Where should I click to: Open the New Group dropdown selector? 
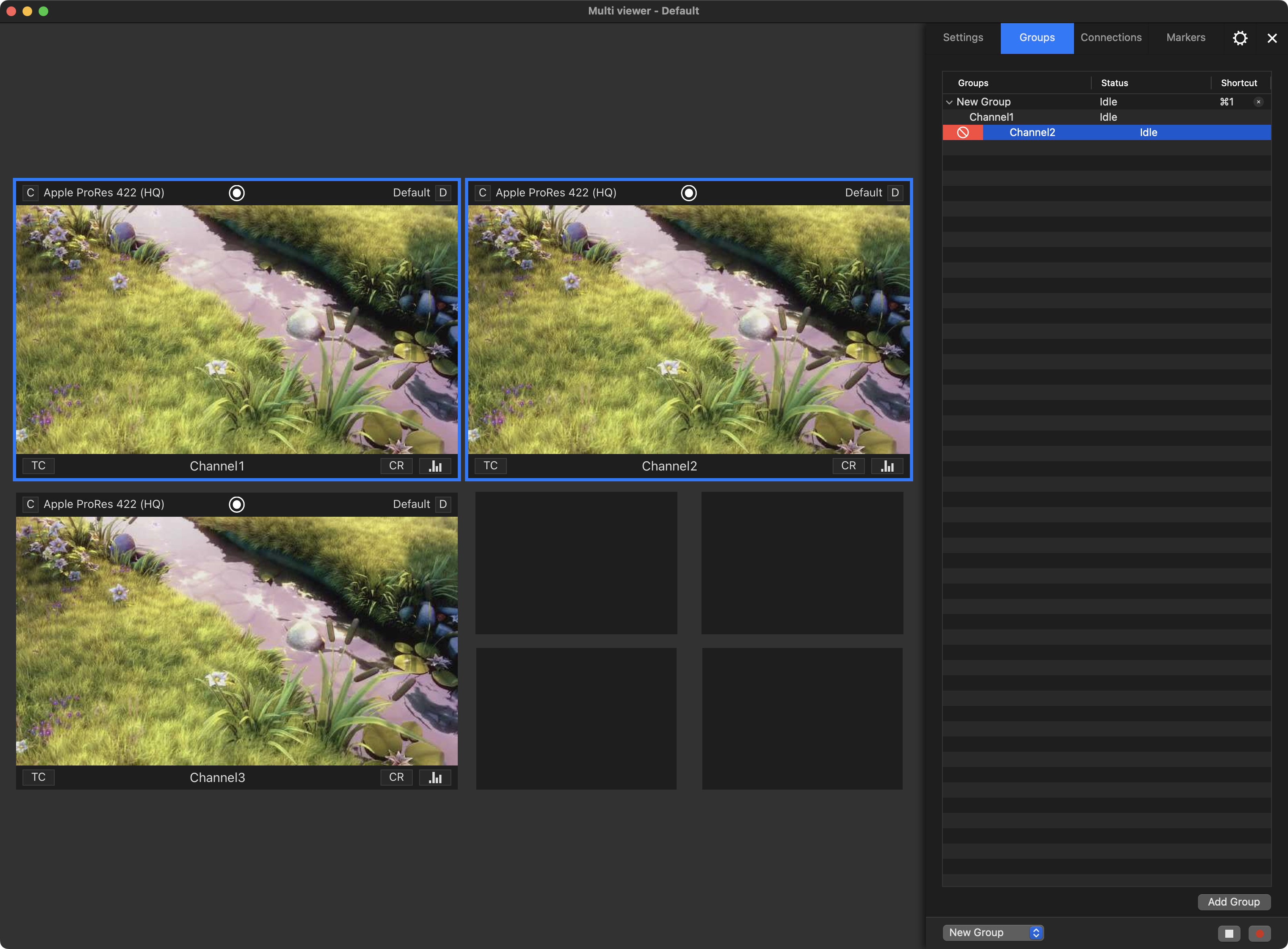pyautogui.click(x=993, y=933)
